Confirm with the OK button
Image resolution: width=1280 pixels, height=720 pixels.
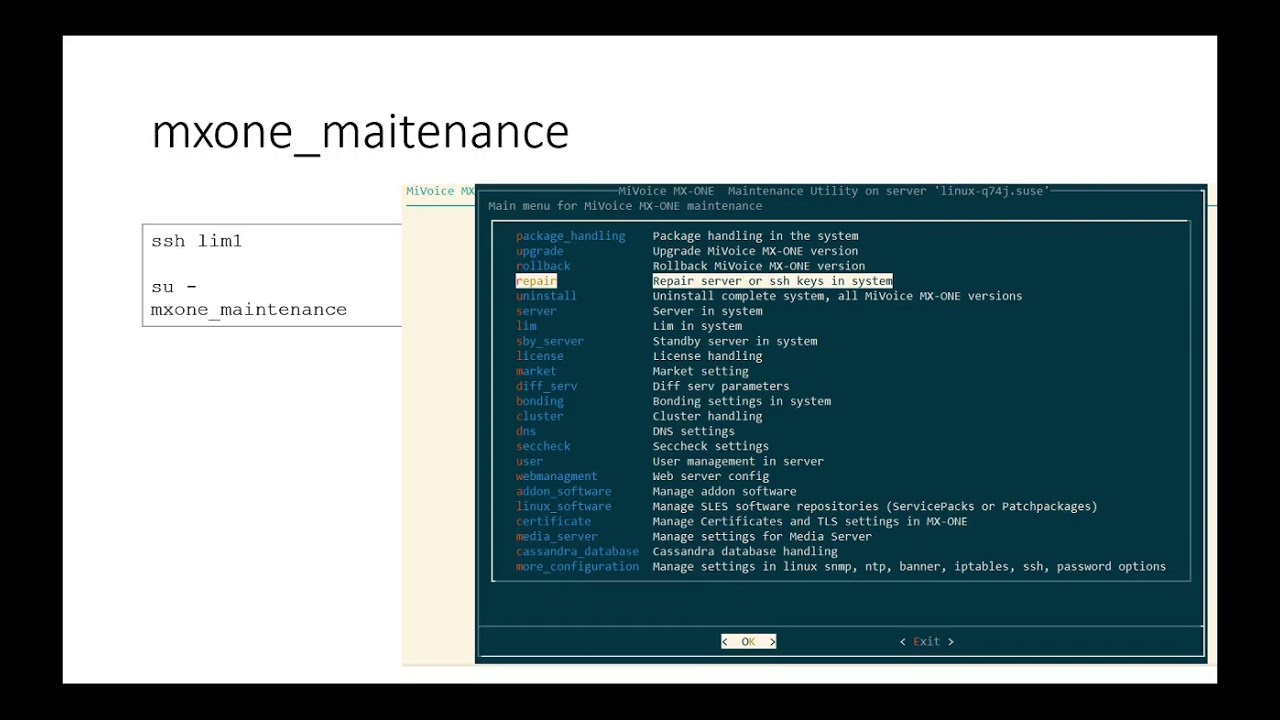748,642
